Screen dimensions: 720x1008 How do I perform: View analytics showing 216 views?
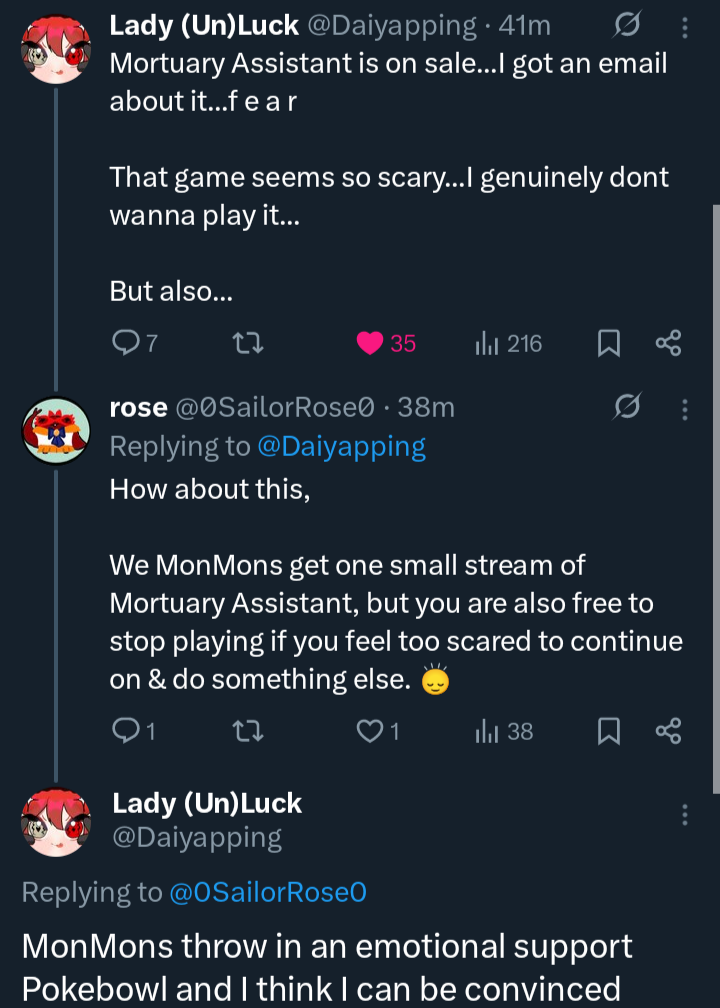(487, 344)
